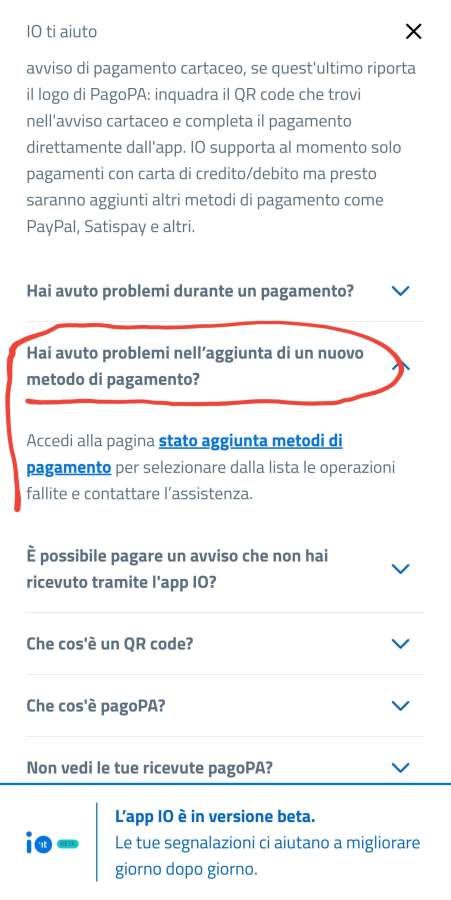Click the 'IO ti aiuto' panel title

point(61,31)
